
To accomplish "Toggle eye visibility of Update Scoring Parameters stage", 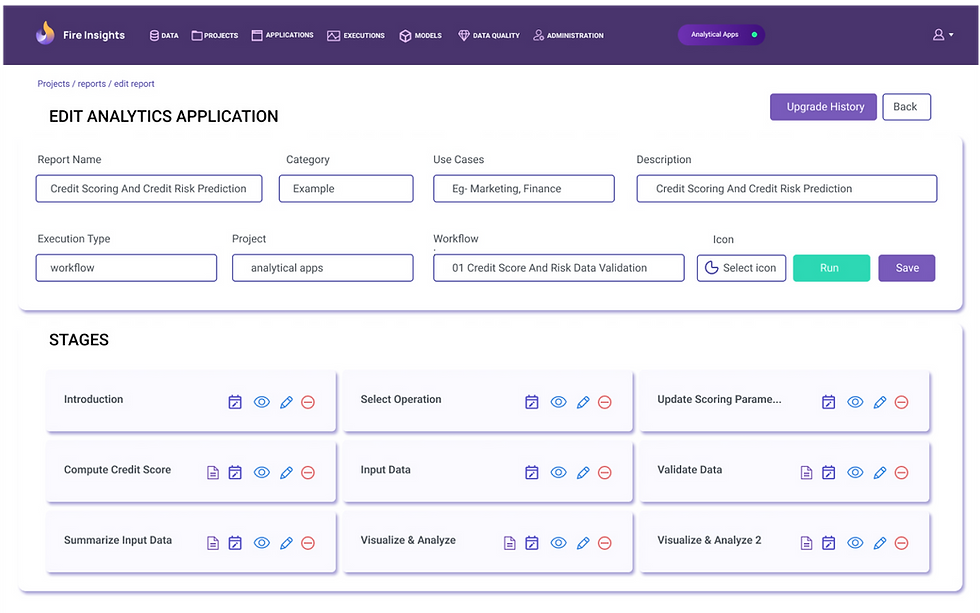I will [x=855, y=402].
